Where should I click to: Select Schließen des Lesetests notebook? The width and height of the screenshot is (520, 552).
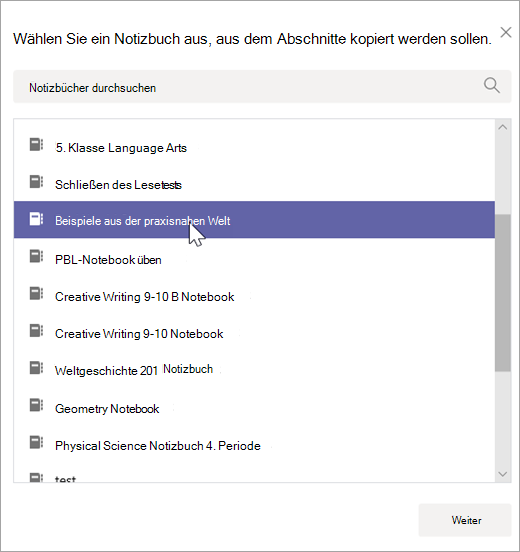[254, 184]
